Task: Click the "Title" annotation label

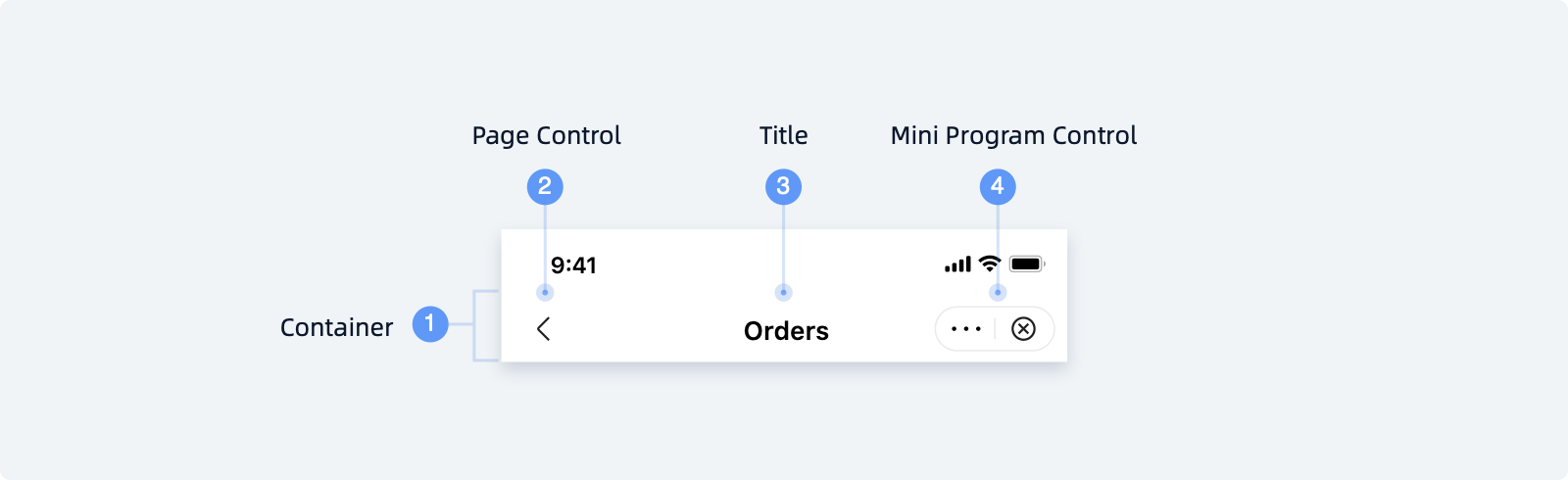Action: tap(783, 135)
